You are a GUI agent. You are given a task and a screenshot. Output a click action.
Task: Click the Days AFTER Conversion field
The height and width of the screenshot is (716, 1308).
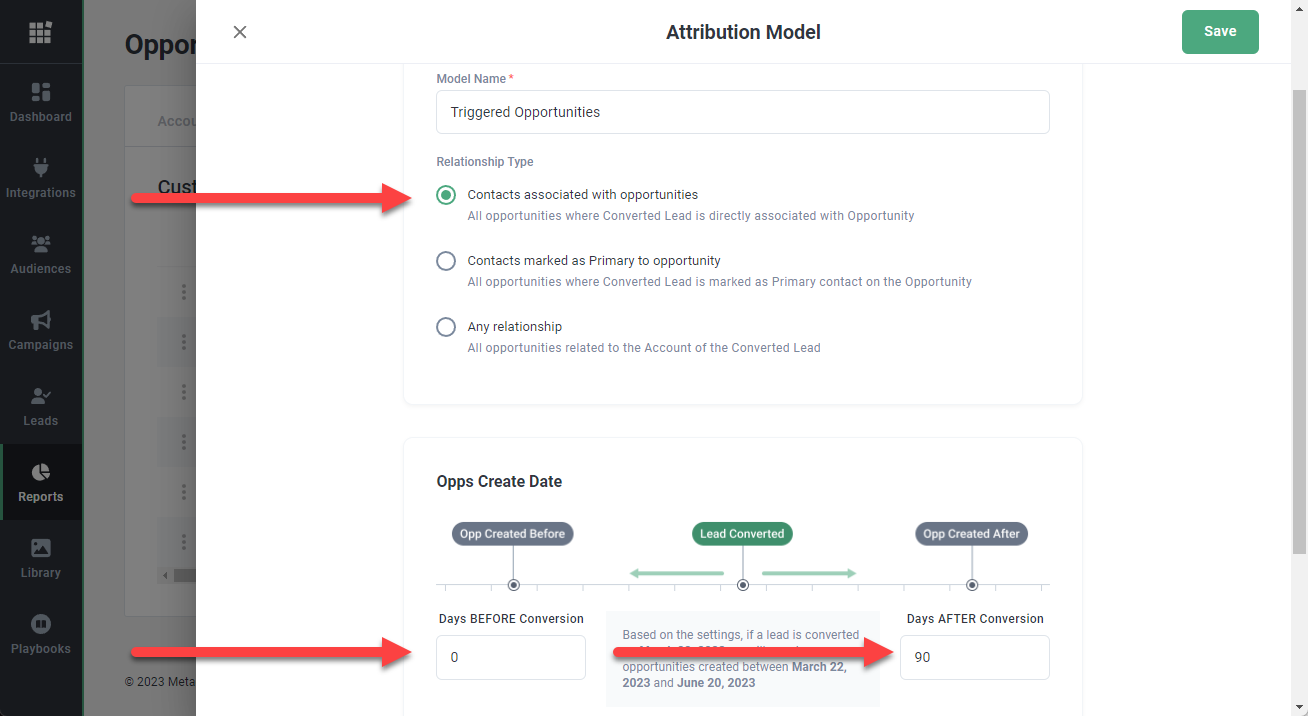click(x=974, y=658)
